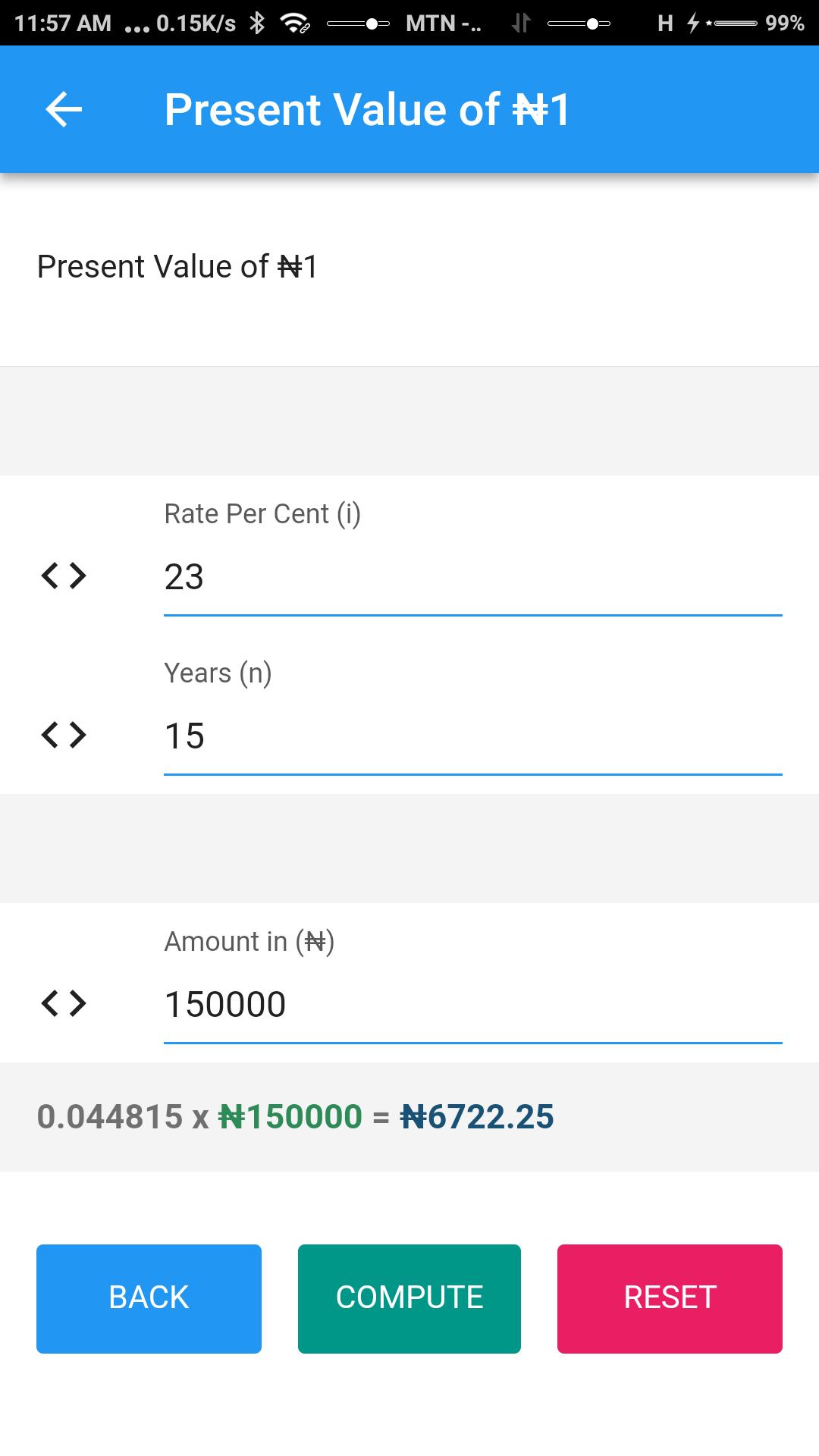The width and height of the screenshot is (819, 1456).
Task: Tap the Wi-Fi status icon
Action: pyautogui.click(x=295, y=23)
